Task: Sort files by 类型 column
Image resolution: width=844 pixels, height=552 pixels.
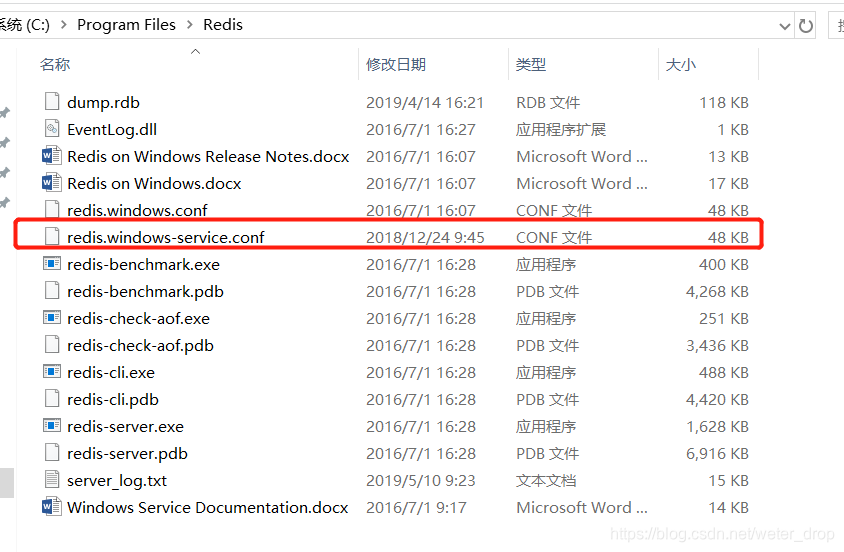Action: click(531, 65)
